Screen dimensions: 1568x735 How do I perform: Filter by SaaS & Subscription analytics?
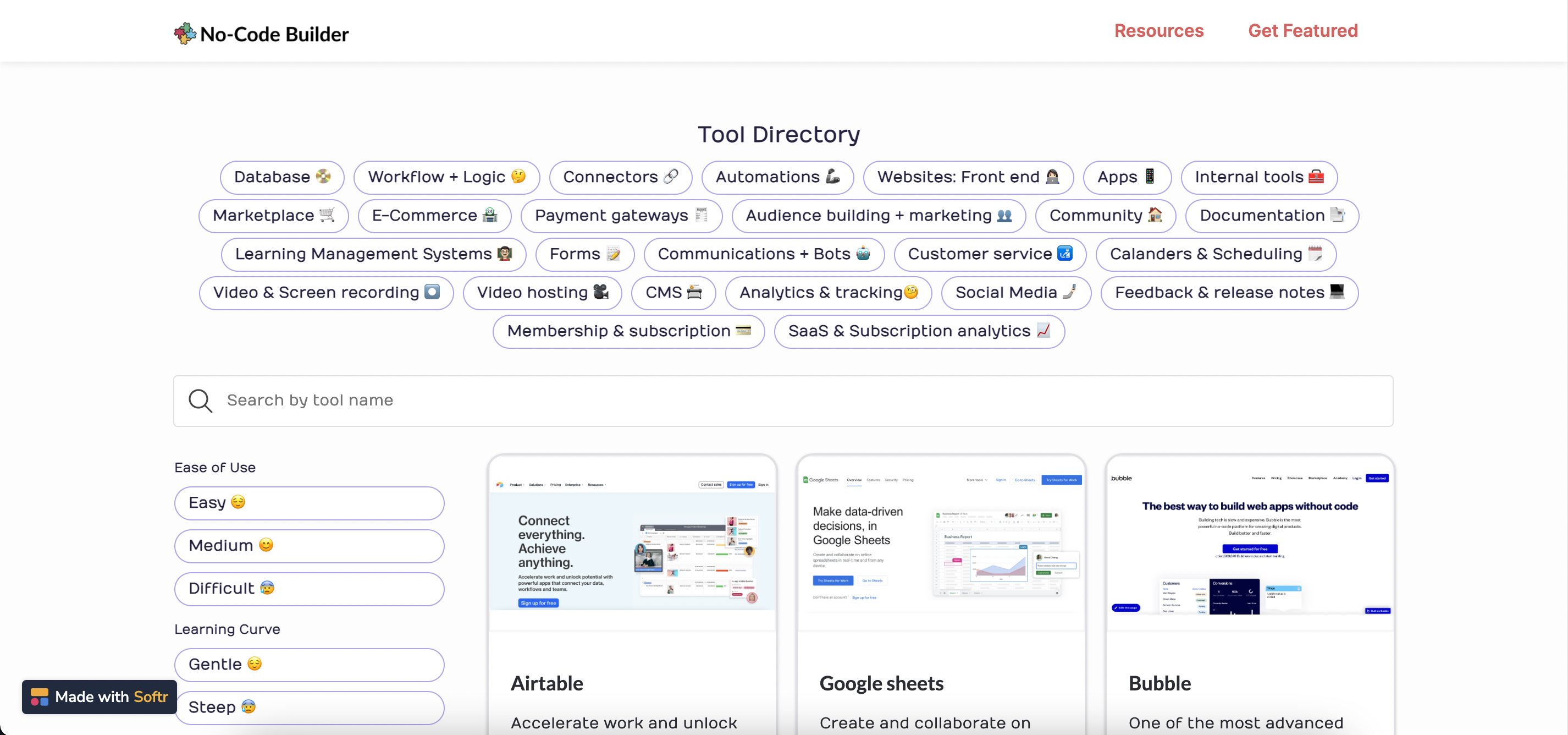coord(919,331)
